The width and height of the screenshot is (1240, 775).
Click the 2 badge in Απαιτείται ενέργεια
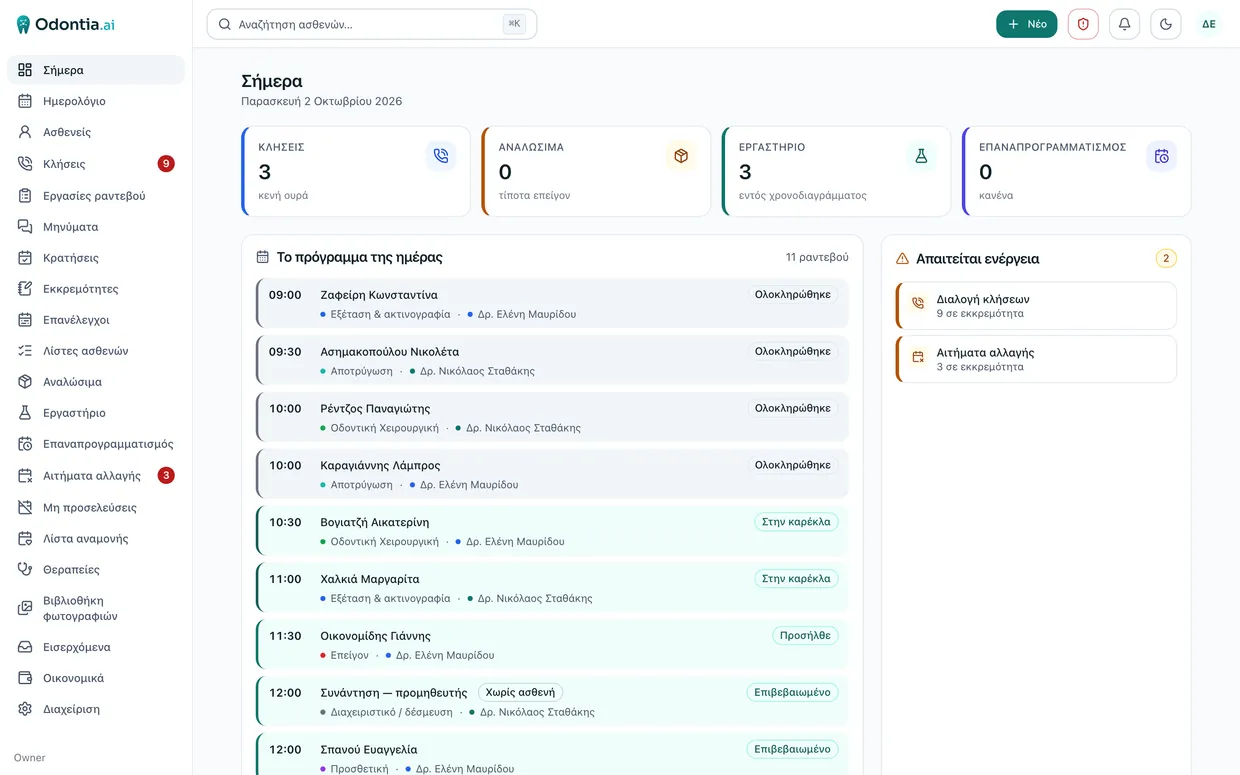point(1166,258)
